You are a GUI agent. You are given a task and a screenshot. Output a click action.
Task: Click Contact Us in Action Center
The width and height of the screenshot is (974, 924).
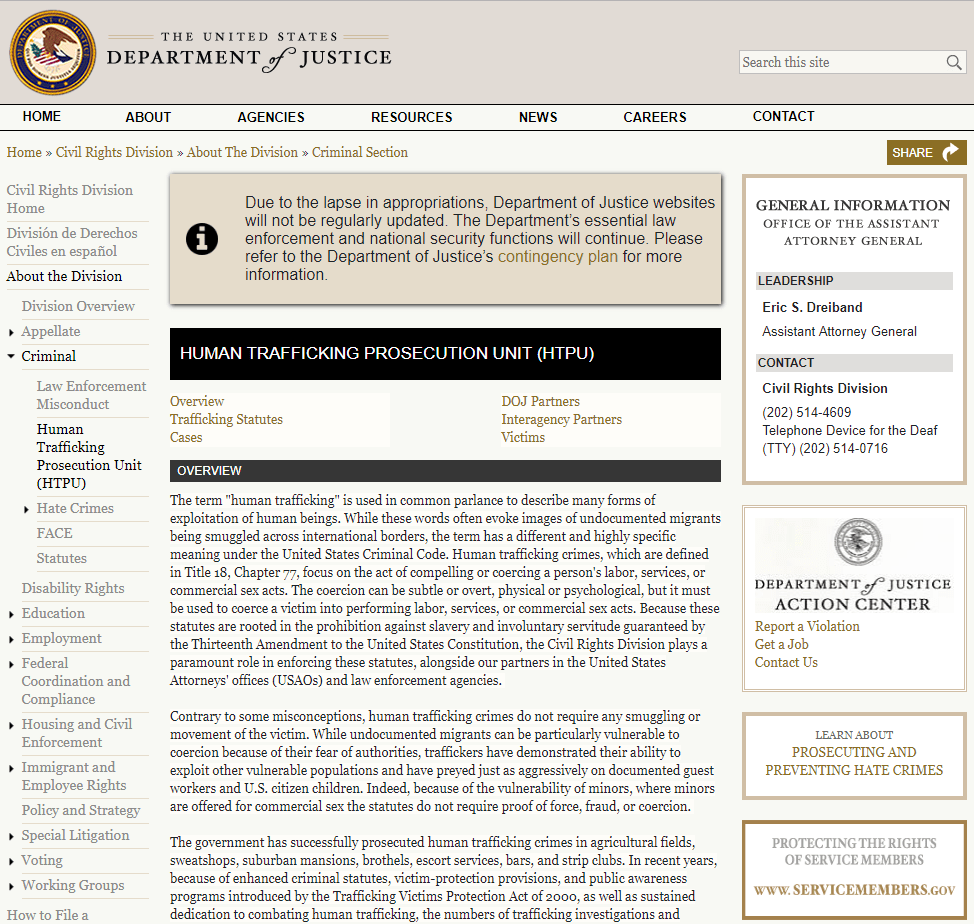[x=786, y=663]
